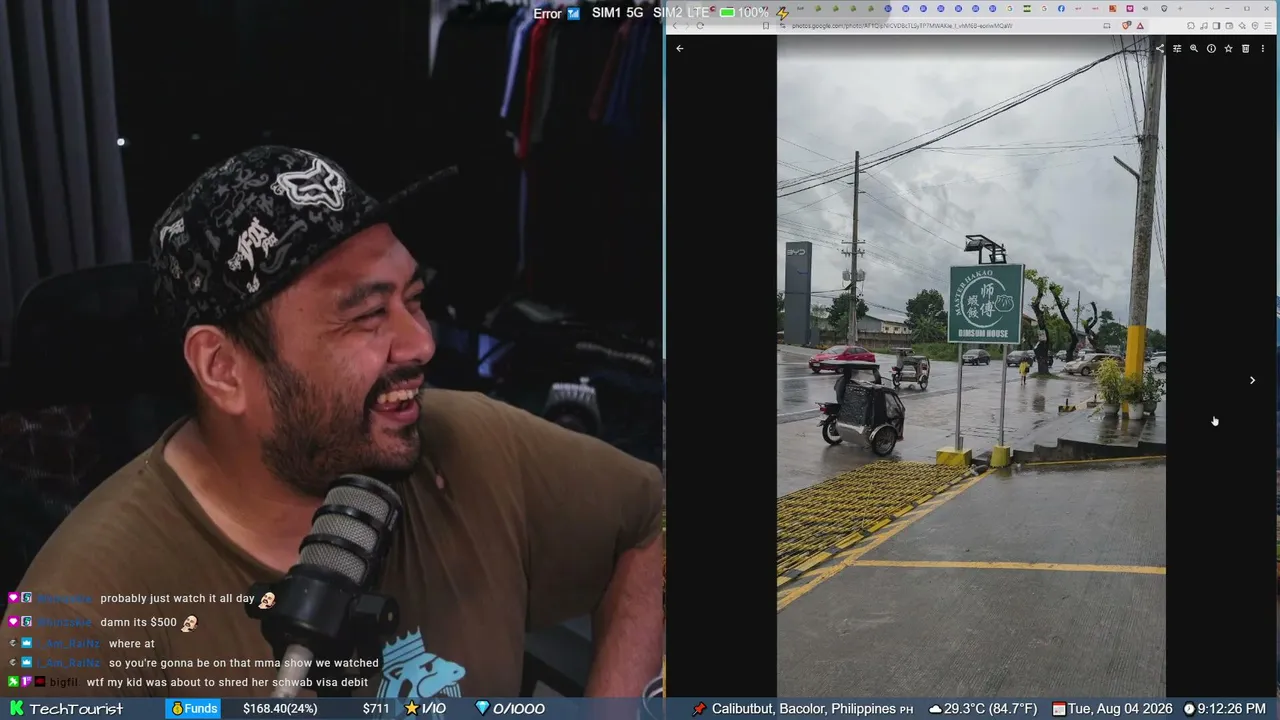Screen dimensions: 1280x720
Task: Click the $711 value in overlay
Action: pyautogui.click(x=376, y=709)
